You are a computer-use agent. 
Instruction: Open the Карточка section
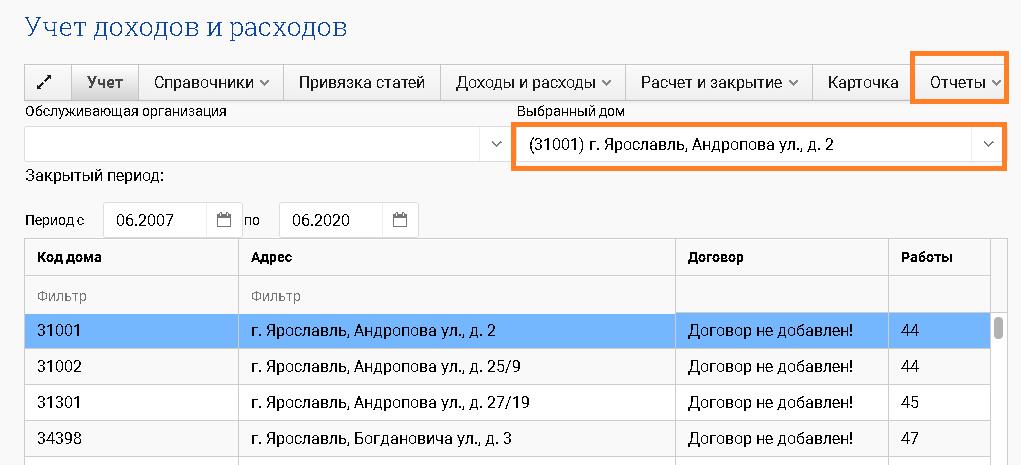[862, 83]
